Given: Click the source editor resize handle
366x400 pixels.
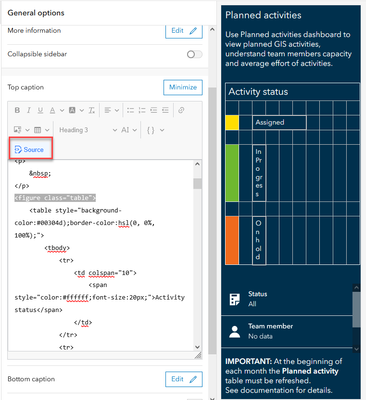Looking at the screenshot, I should (198, 356).
